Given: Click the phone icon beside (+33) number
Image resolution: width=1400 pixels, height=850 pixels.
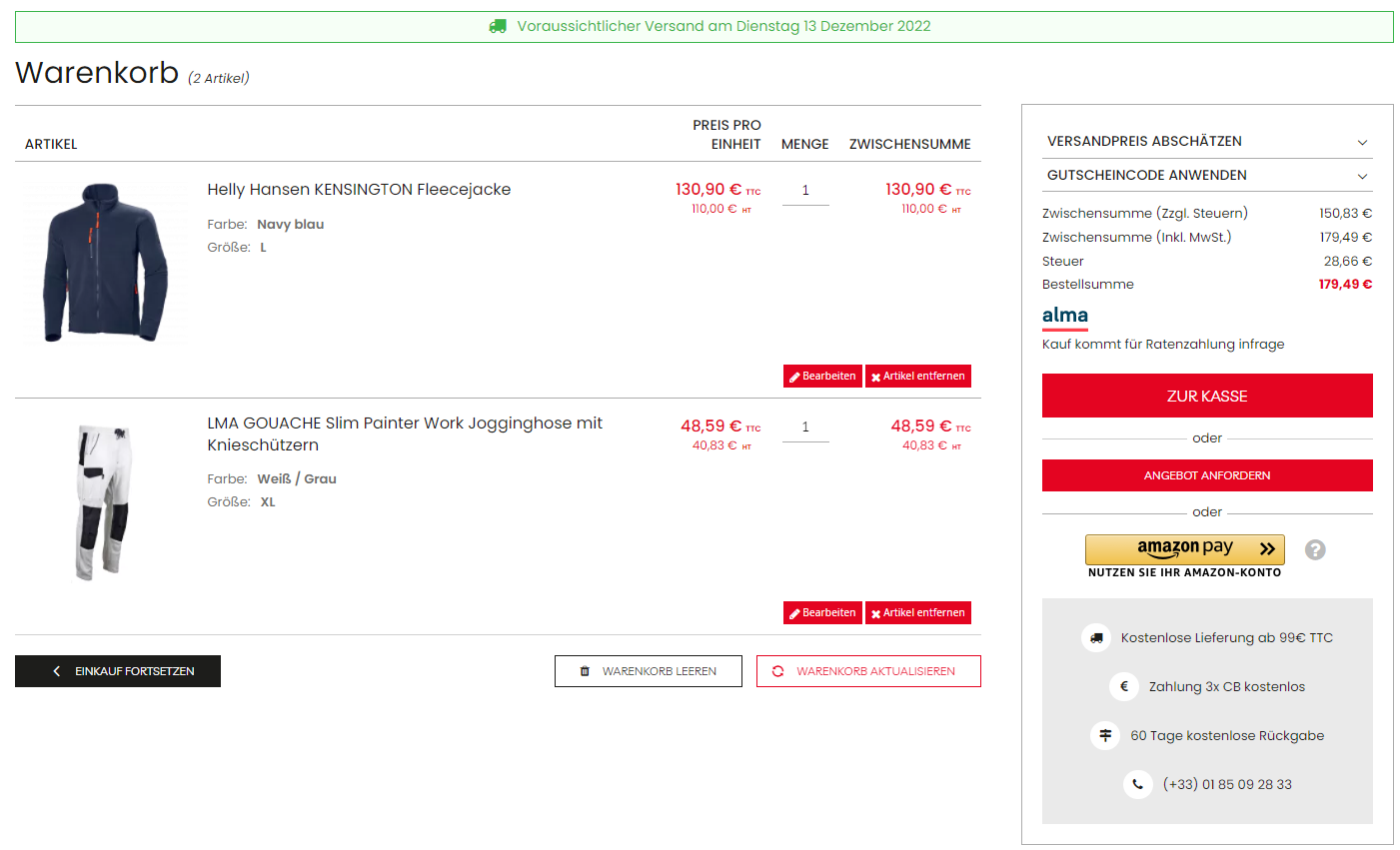Looking at the screenshot, I should [x=1138, y=784].
